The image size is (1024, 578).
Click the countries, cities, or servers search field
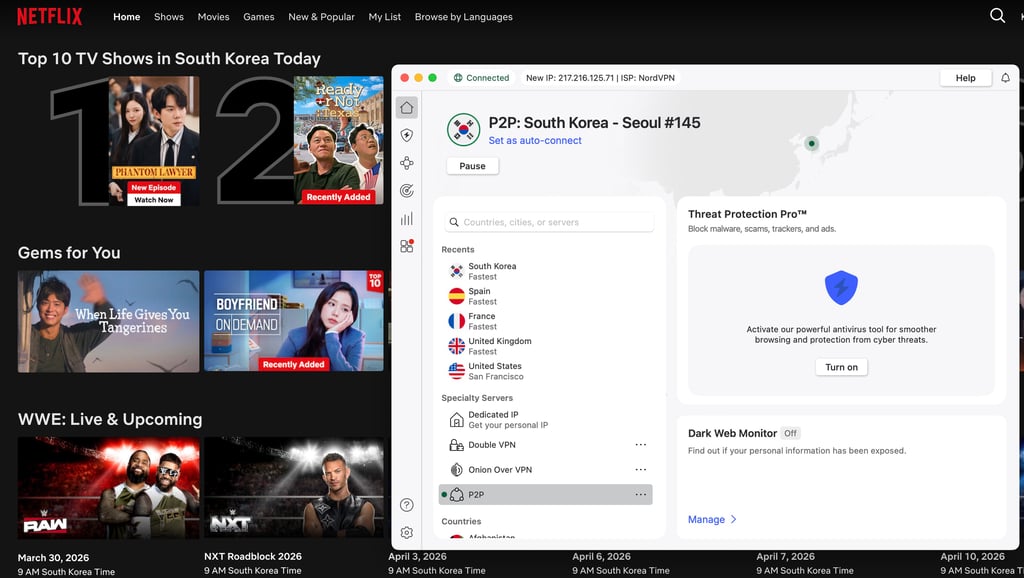(x=549, y=222)
